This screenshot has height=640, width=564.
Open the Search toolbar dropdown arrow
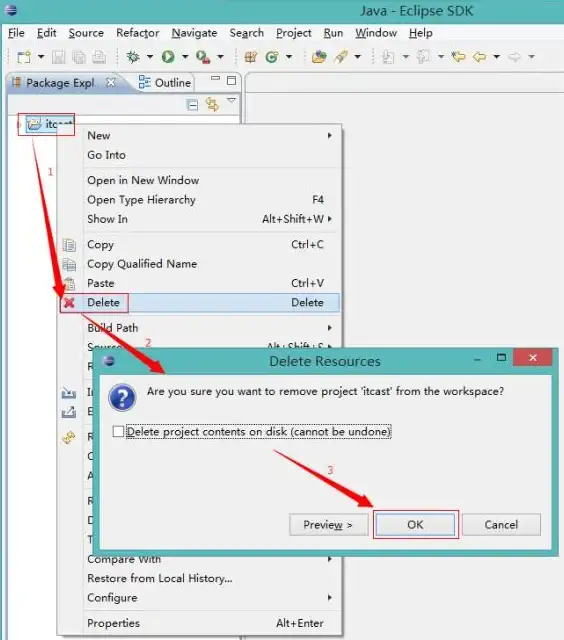click(x=357, y=57)
